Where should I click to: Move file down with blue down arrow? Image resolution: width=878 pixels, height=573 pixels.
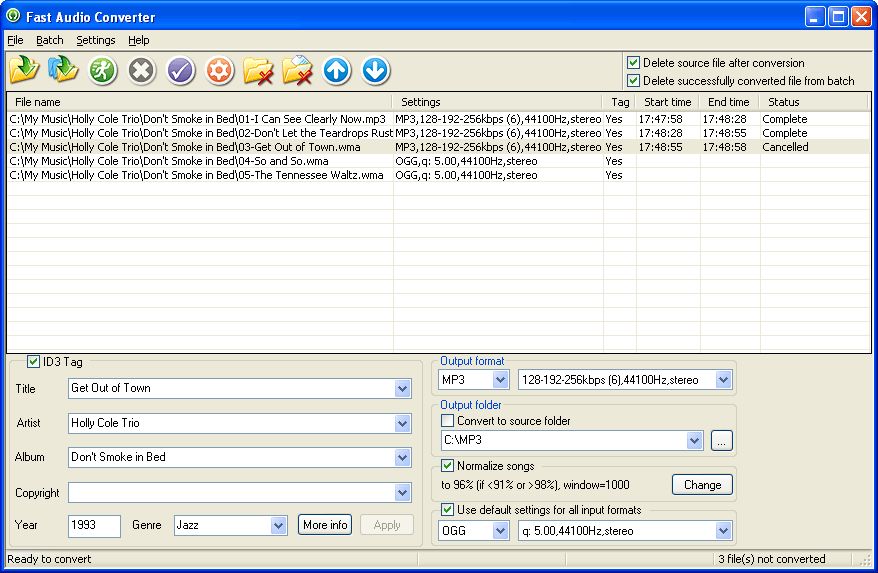click(375, 71)
